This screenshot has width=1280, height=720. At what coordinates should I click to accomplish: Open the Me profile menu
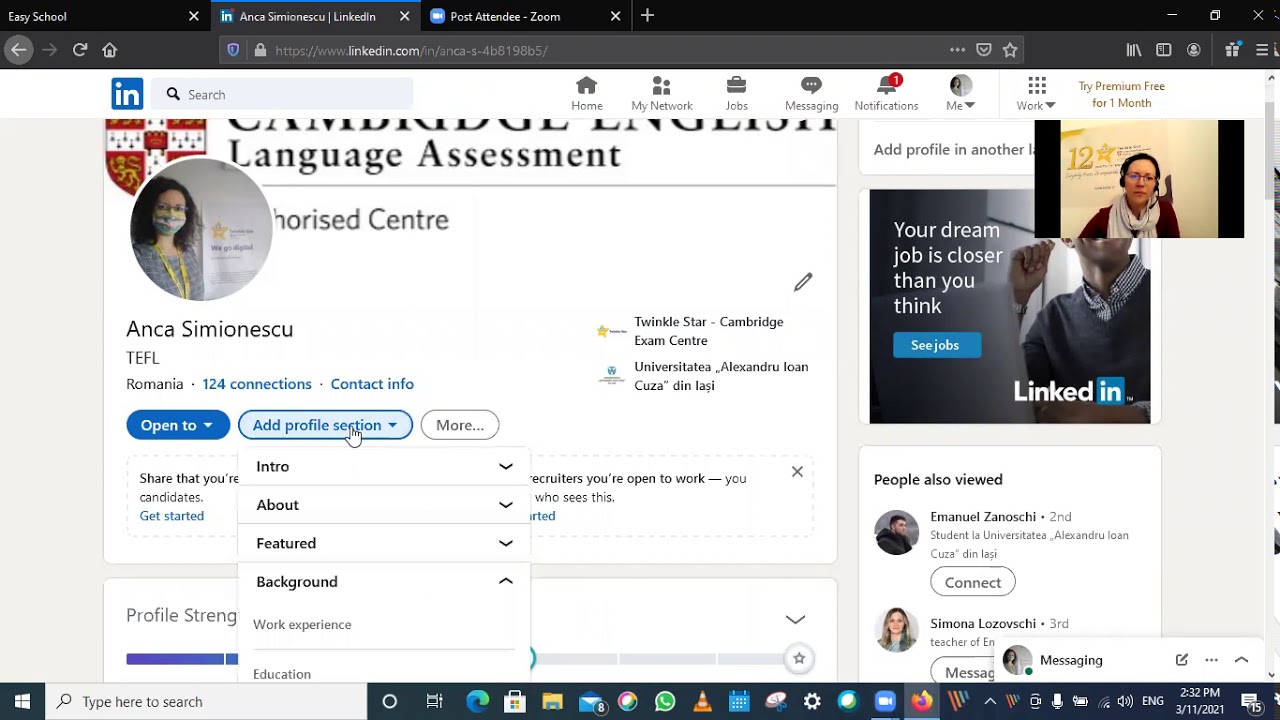click(960, 94)
